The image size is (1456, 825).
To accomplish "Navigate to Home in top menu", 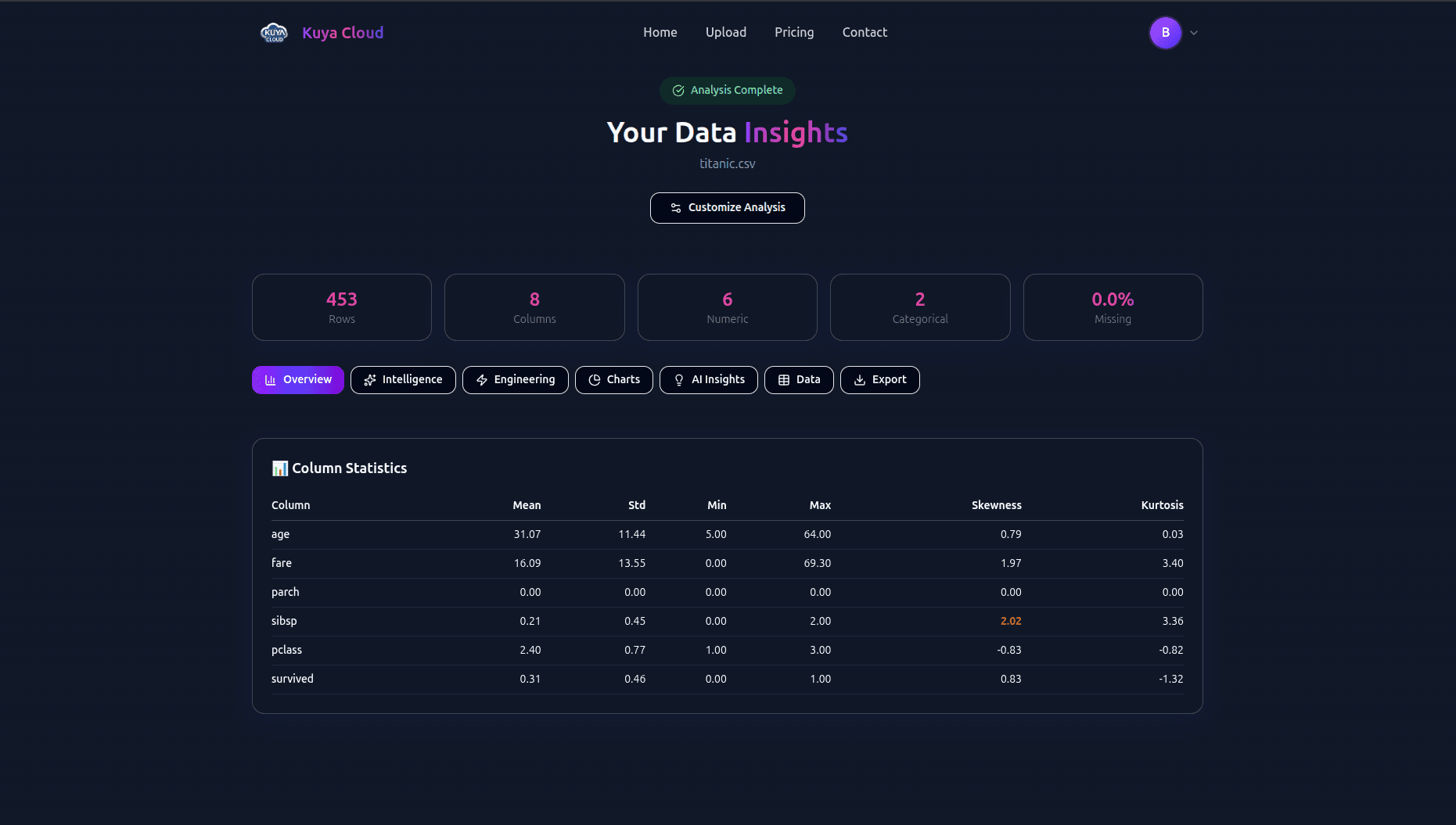I will pos(660,33).
